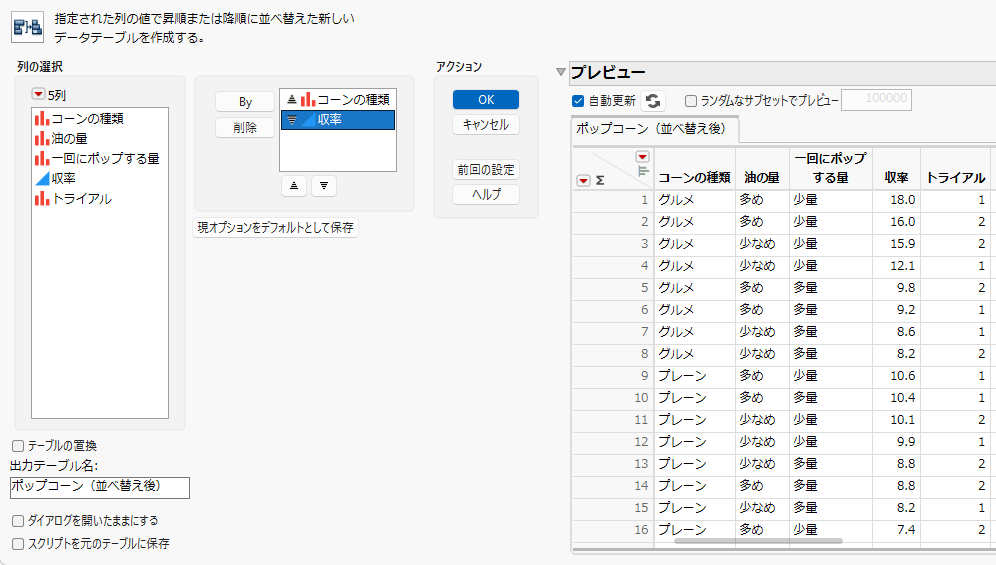Confirm with the OK button
The image size is (996, 565).
tap(486, 100)
